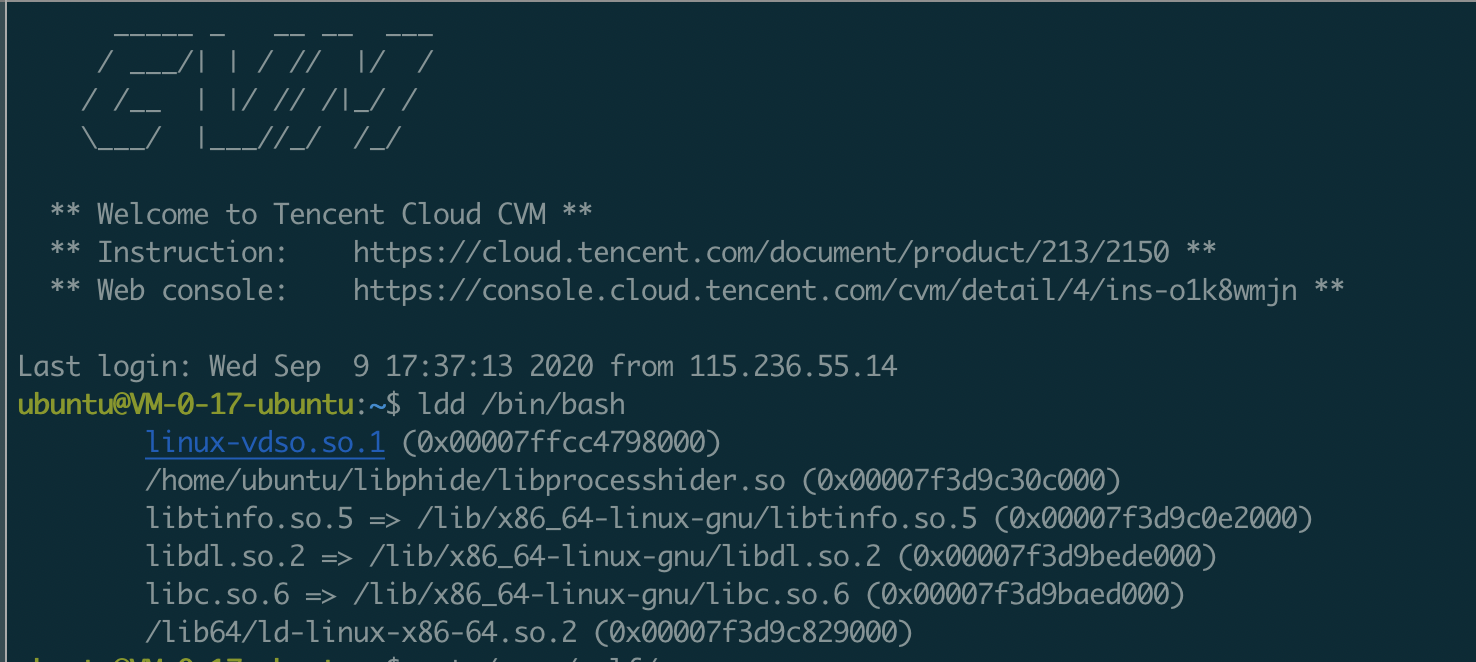The width and height of the screenshot is (1476, 662).
Task: Open the console.cloud.tencent.com Web console URL
Action: pos(825,290)
